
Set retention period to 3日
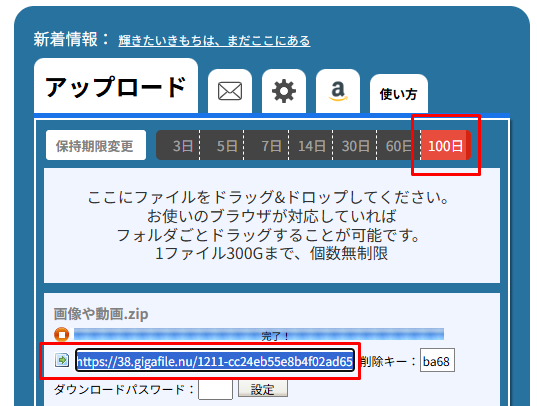pyautogui.click(x=178, y=145)
